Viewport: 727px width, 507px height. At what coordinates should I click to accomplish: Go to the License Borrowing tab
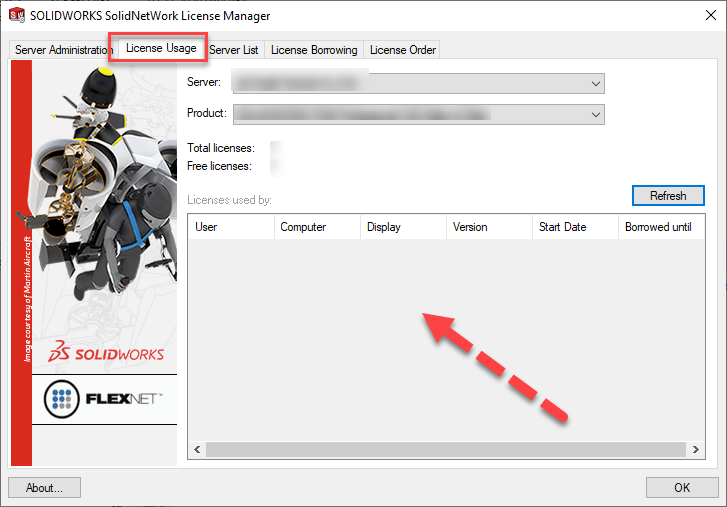[x=314, y=50]
